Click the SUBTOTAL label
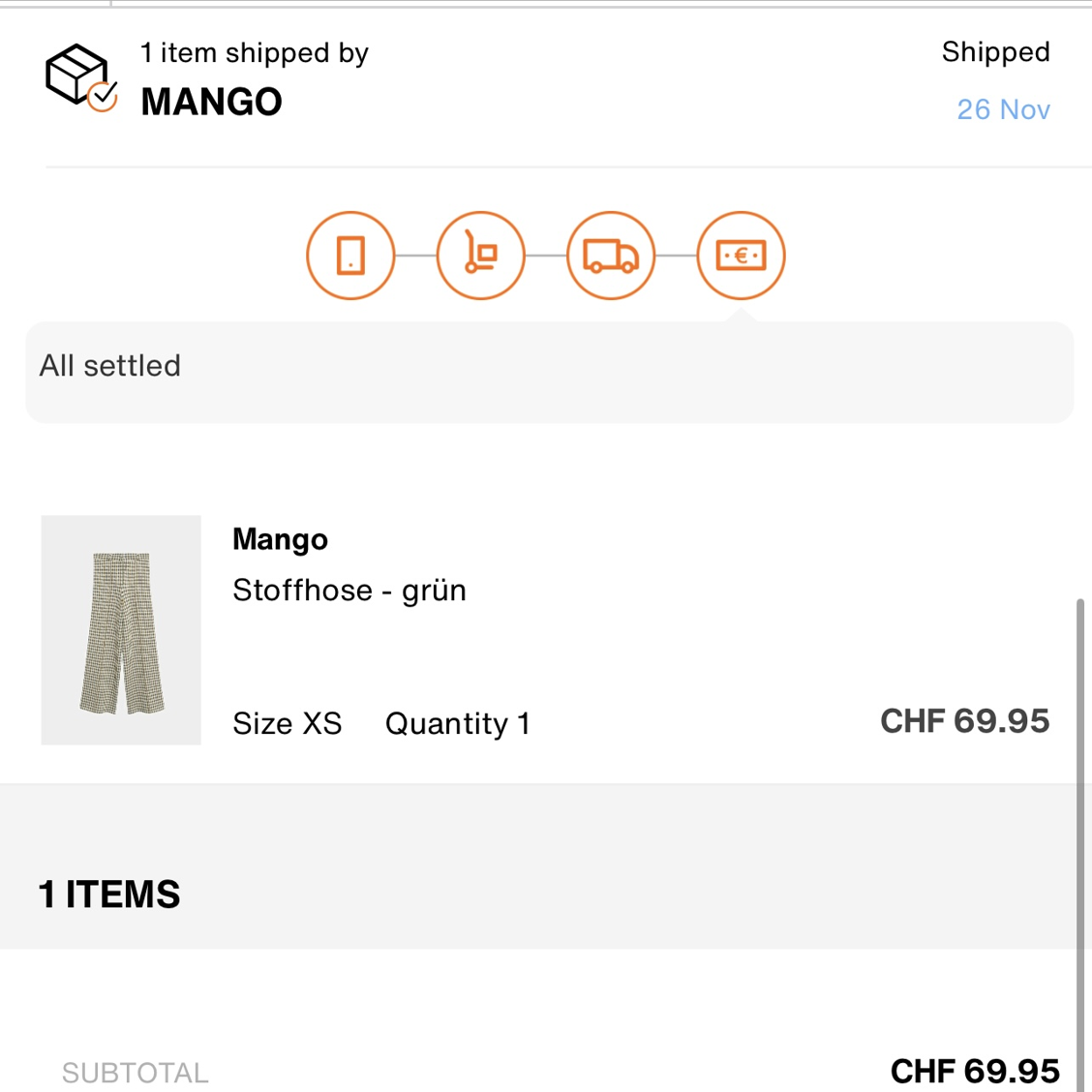The width and height of the screenshot is (1092, 1092). (x=136, y=1073)
